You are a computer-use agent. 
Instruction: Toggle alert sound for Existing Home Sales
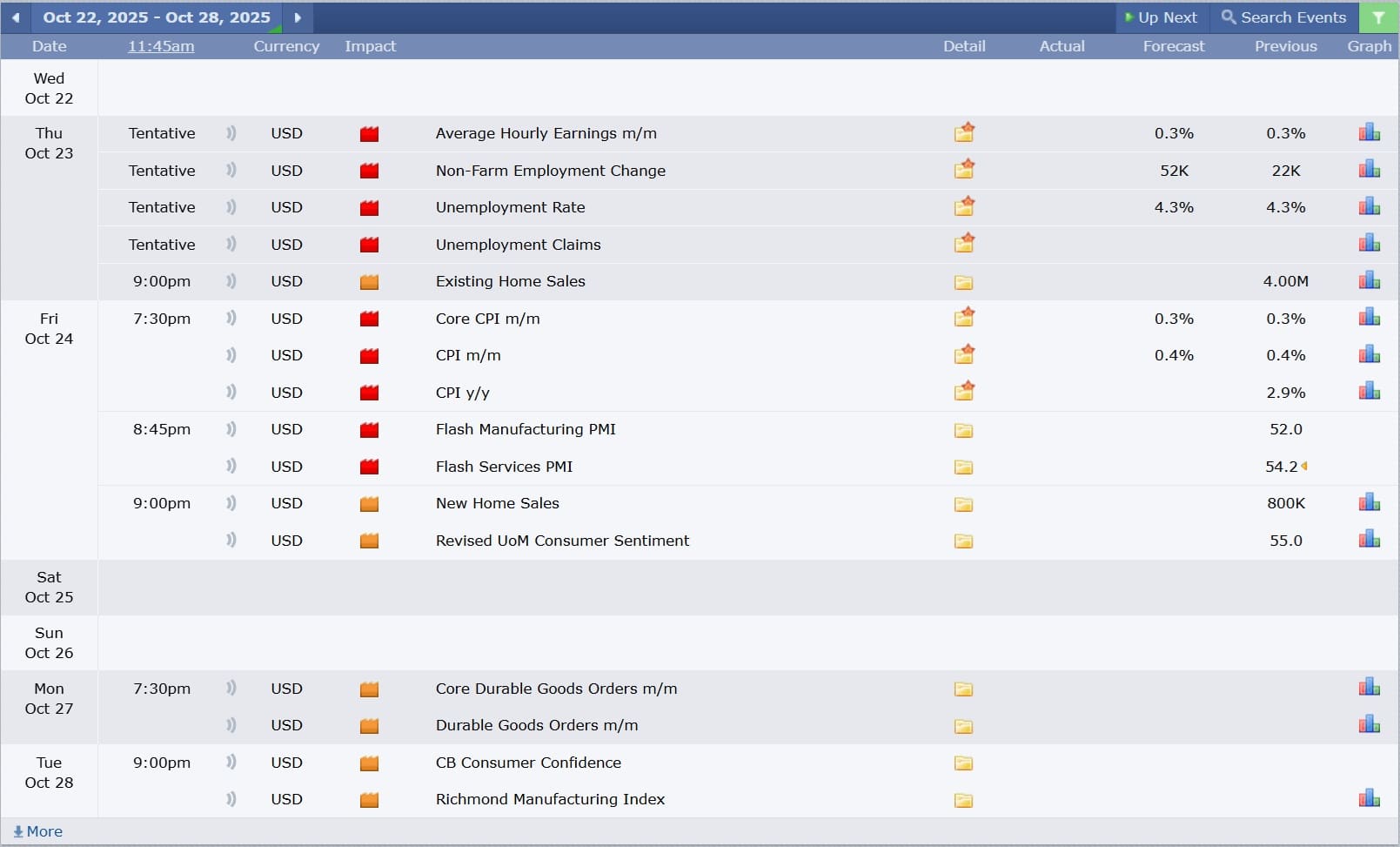coord(231,281)
